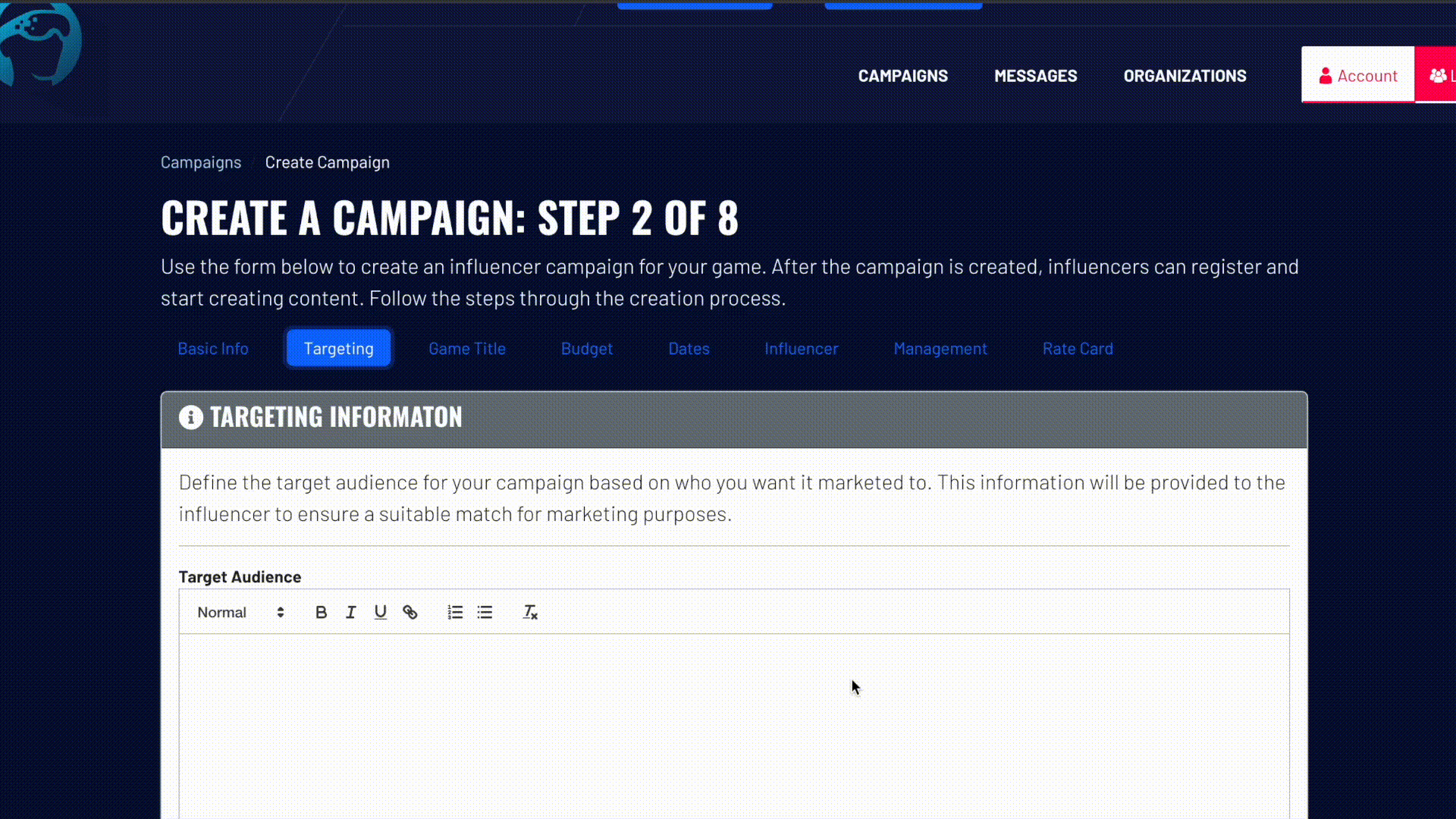Clear text formatting

pyautogui.click(x=529, y=612)
